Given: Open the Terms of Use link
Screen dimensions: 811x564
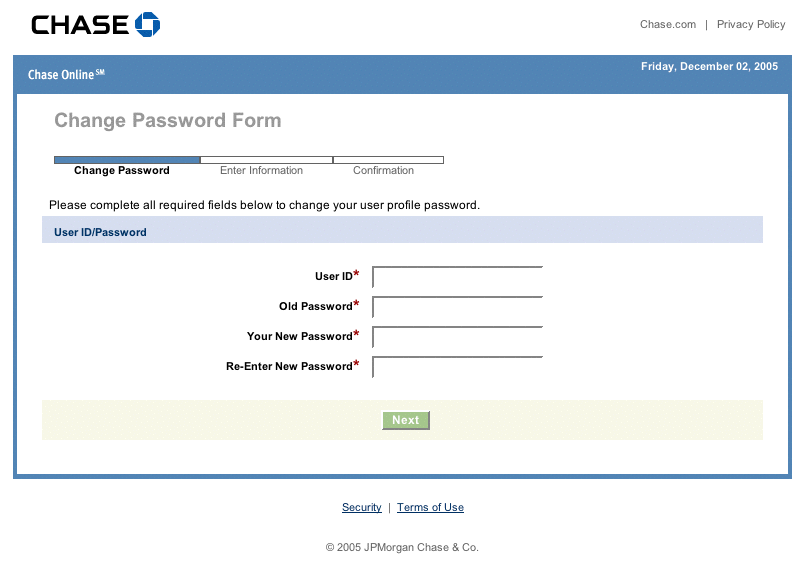Looking at the screenshot, I should coord(430,508).
